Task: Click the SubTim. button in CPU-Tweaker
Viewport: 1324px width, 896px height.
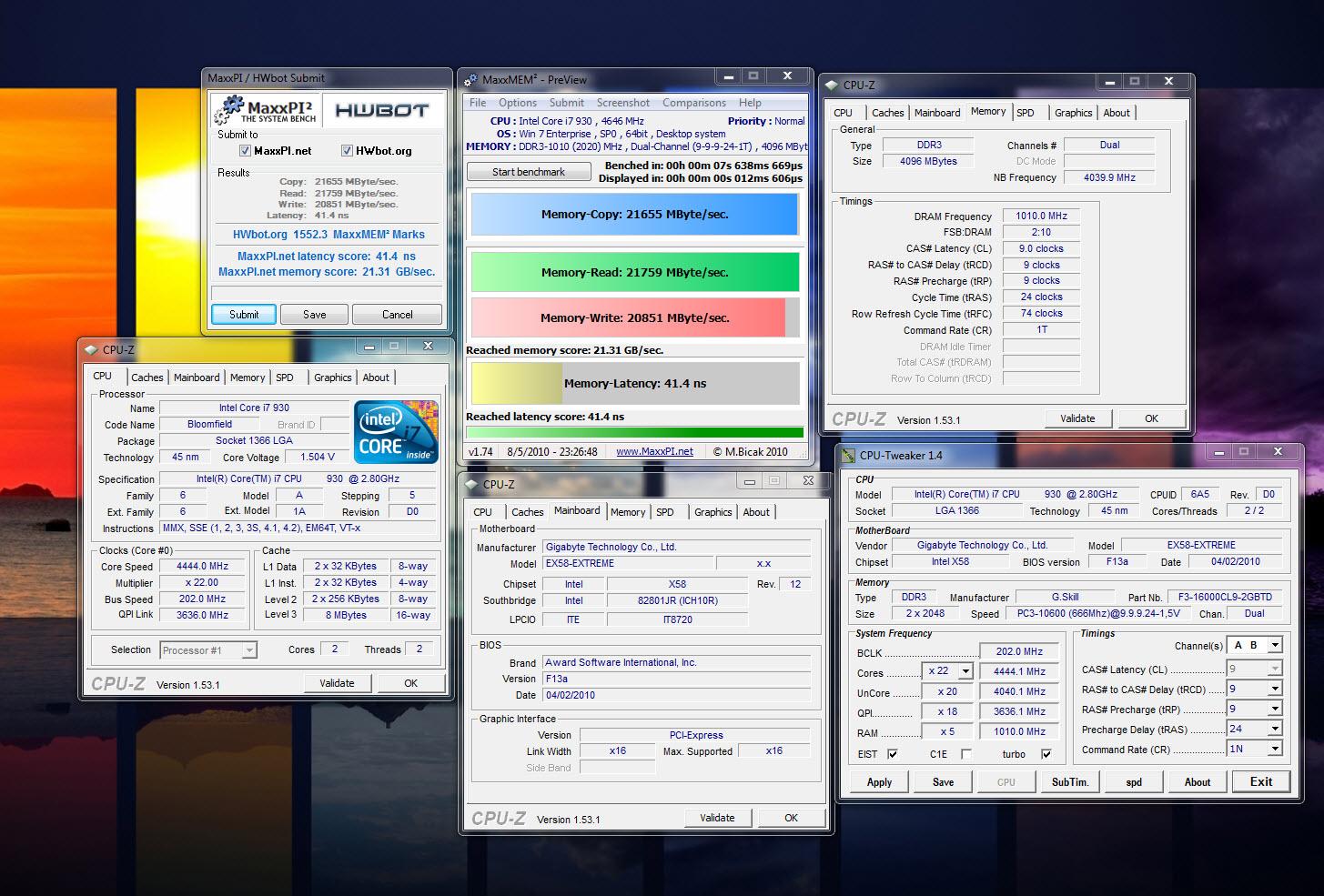Action: coord(1070,782)
